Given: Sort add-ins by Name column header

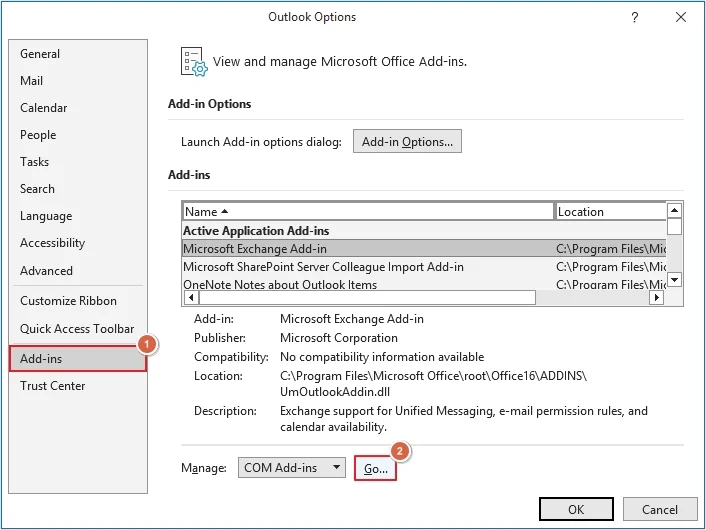Looking at the screenshot, I should click(368, 212).
